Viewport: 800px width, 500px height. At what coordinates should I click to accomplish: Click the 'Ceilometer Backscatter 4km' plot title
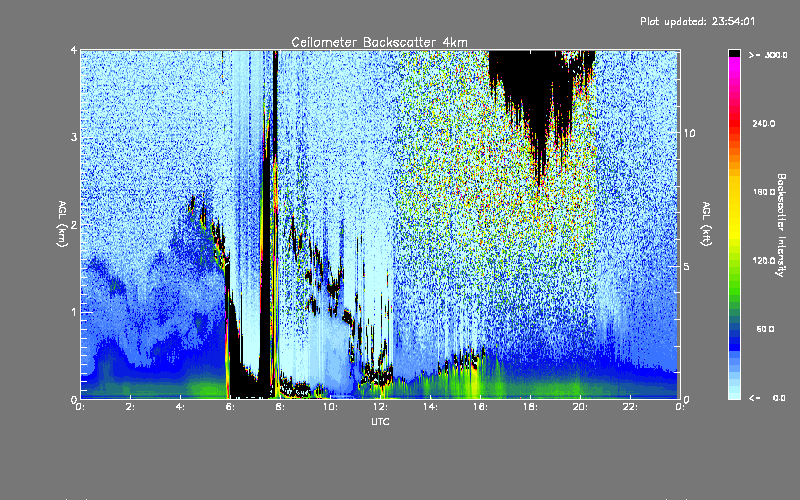(x=379, y=42)
